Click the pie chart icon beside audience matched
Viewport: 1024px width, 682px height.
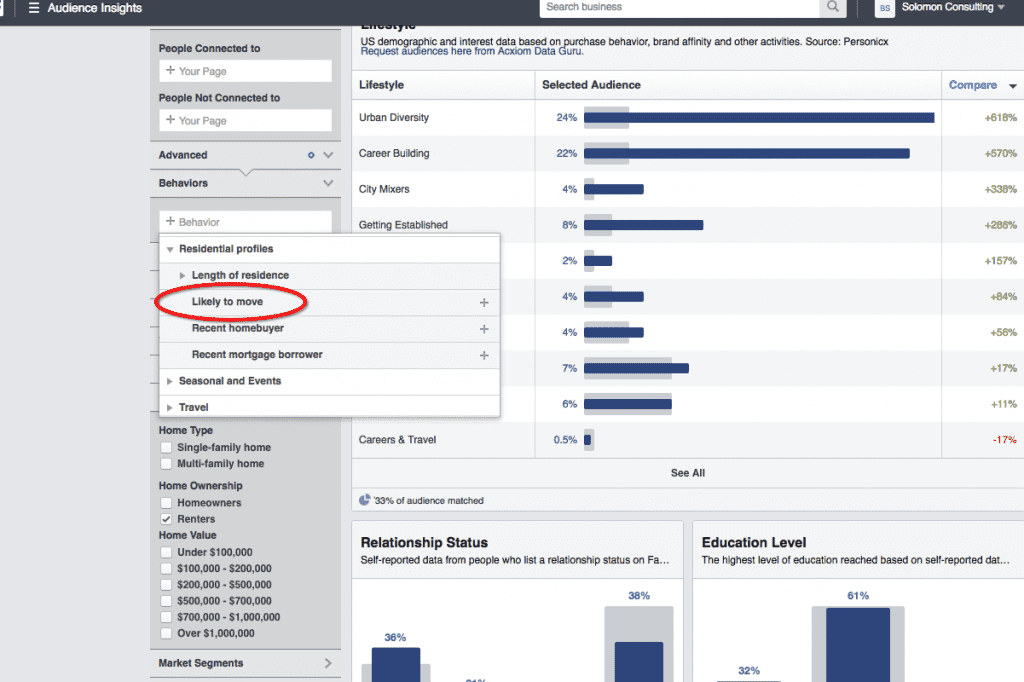pyautogui.click(x=364, y=500)
